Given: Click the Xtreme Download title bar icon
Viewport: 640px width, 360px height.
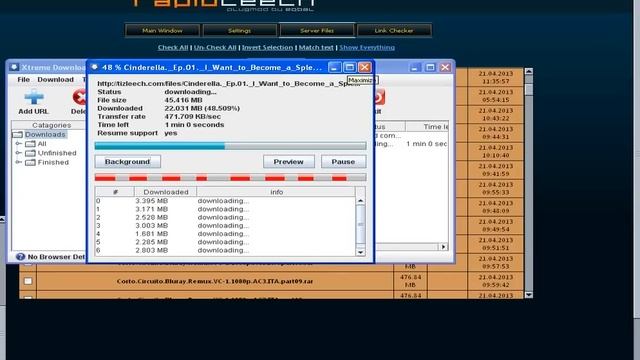Looking at the screenshot, I should (x=14, y=67).
